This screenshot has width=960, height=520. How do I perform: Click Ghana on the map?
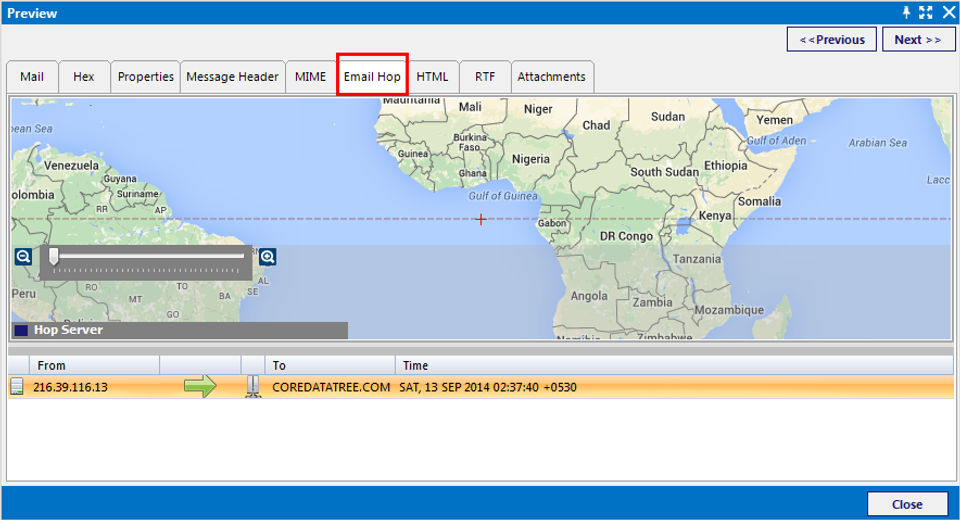473,173
